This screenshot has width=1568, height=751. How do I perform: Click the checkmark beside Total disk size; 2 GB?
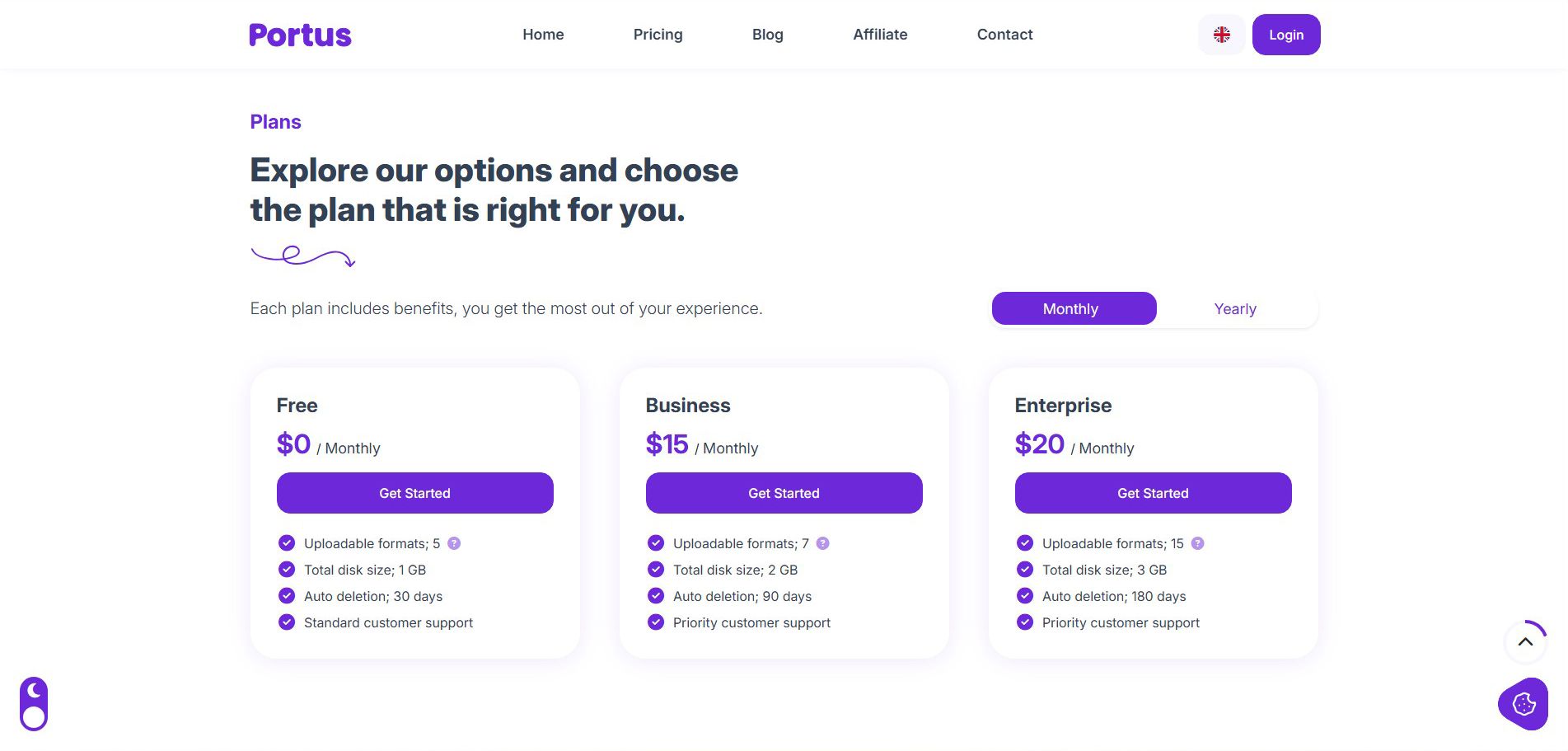pyautogui.click(x=656, y=570)
